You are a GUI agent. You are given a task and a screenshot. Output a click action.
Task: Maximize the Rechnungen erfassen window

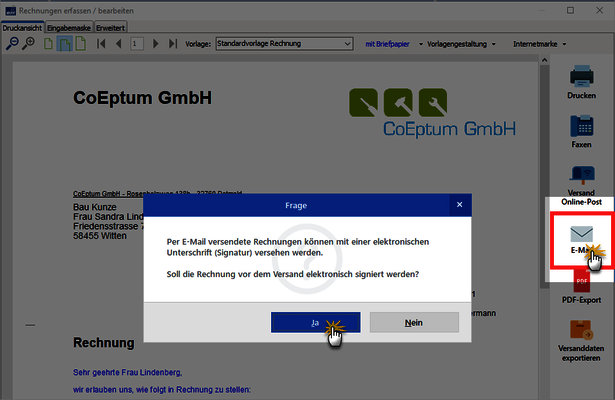click(x=570, y=10)
